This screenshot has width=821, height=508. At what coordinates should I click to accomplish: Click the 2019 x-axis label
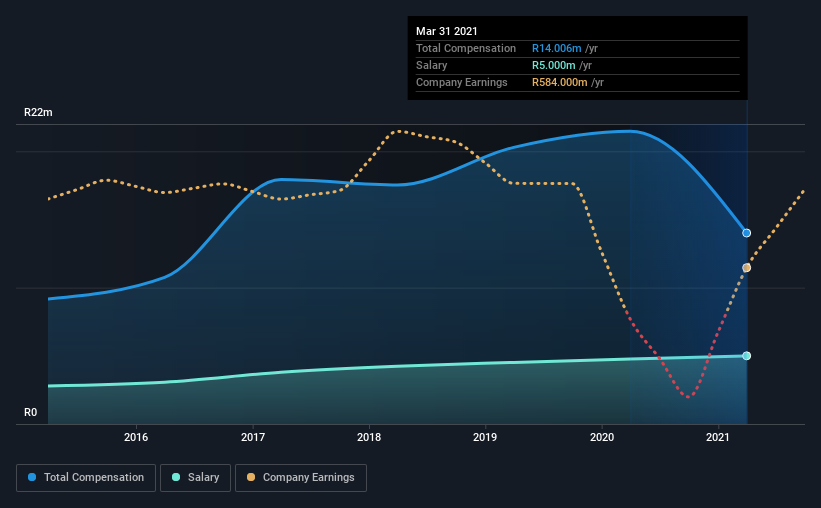pos(485,437)
